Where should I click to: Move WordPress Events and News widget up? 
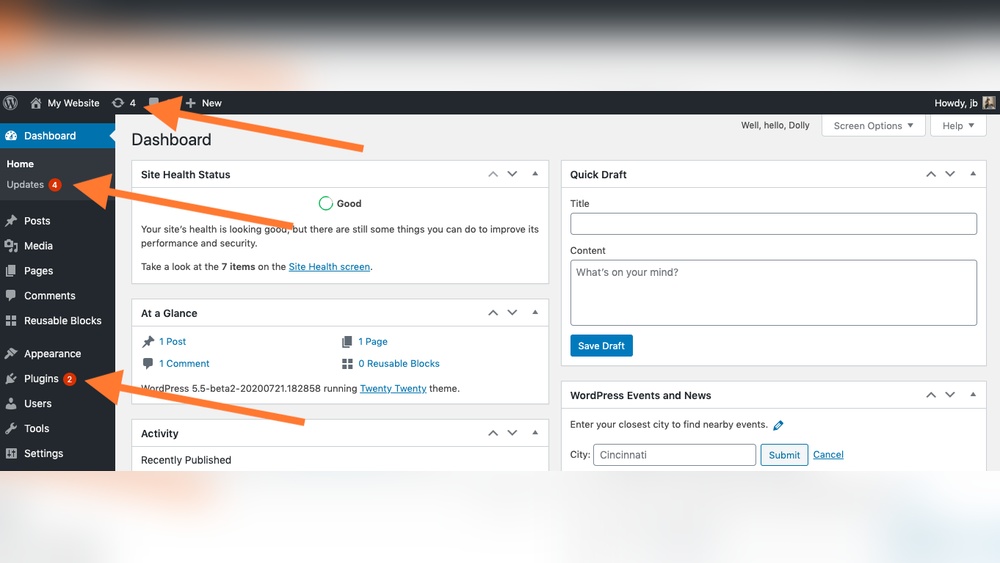point(931,395)
